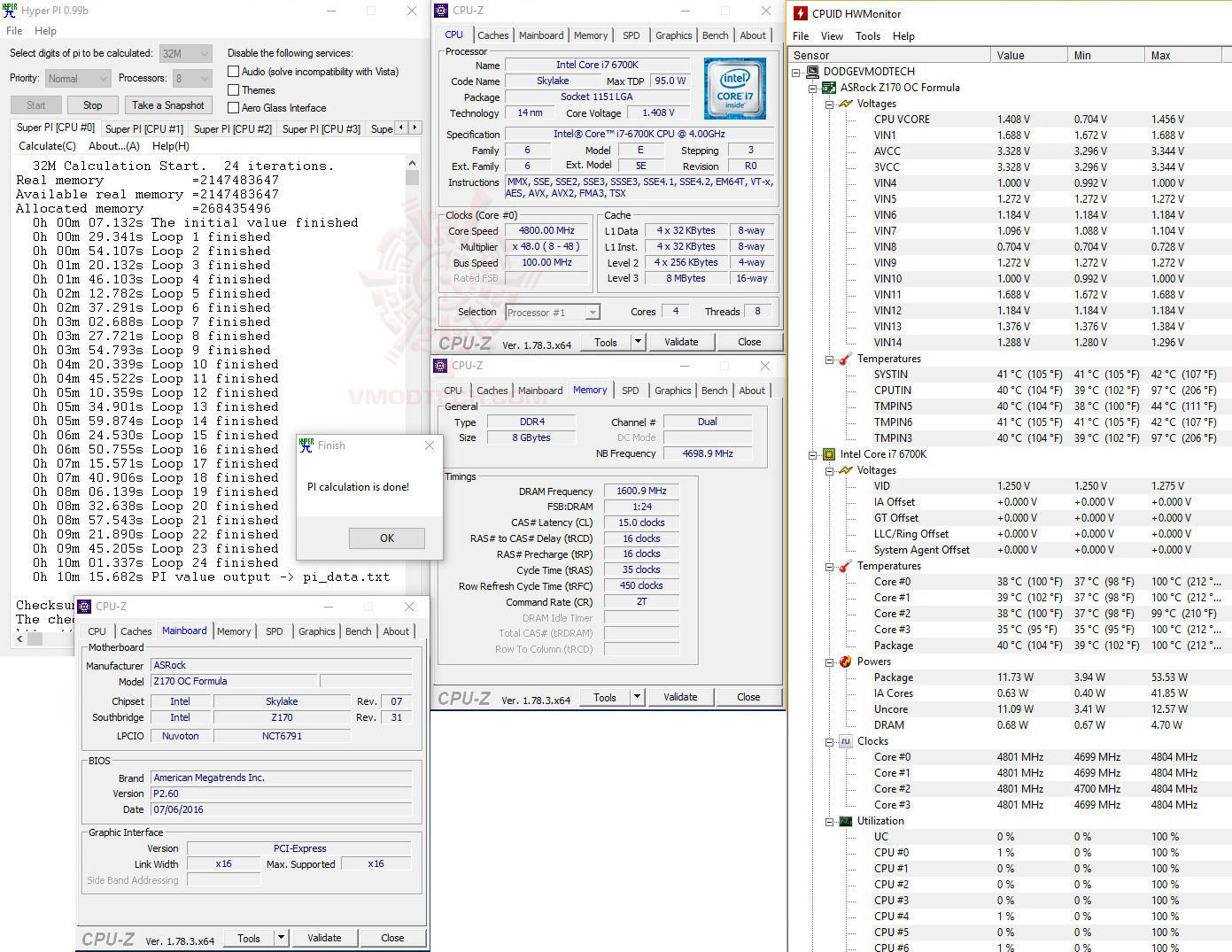The height and width of the screenshot is (952, 1232).
Task: Open the Priority dropdown set to Normal
Action: [78, 79]
